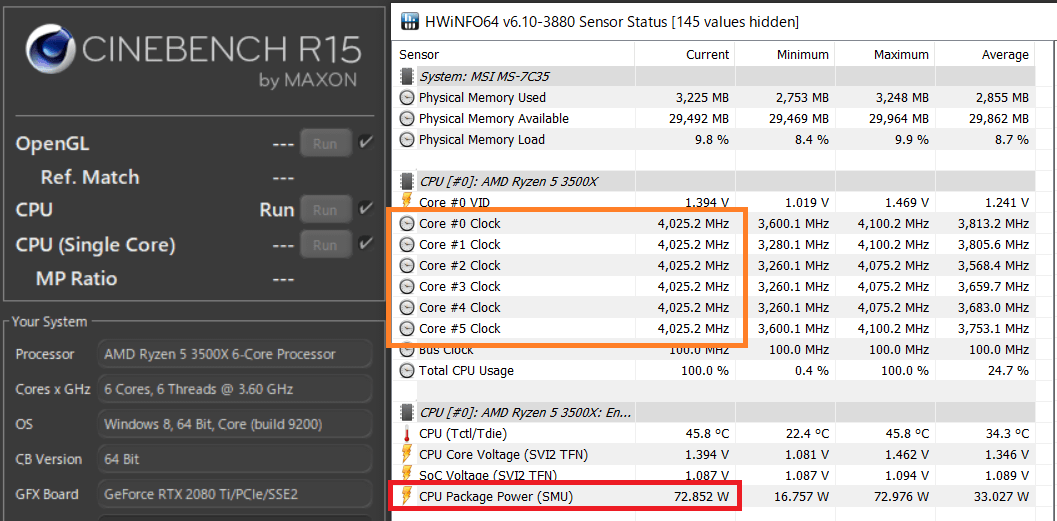Viewport: 1057px width, 521px height.
Task: Click the Core #3 Clock icon
Action: 407,286
